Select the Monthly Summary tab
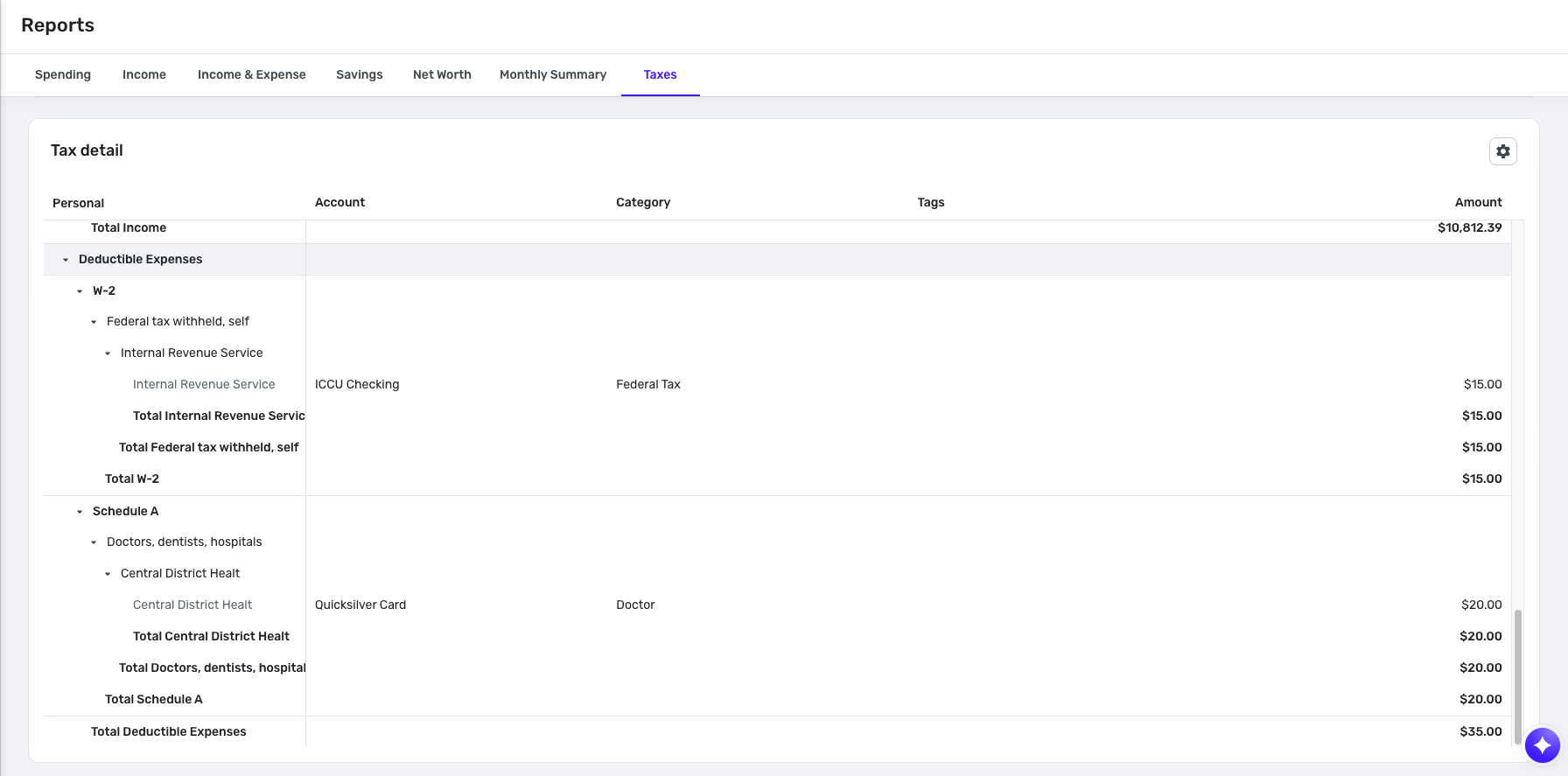1568x776 pixels. pos(553,74)
